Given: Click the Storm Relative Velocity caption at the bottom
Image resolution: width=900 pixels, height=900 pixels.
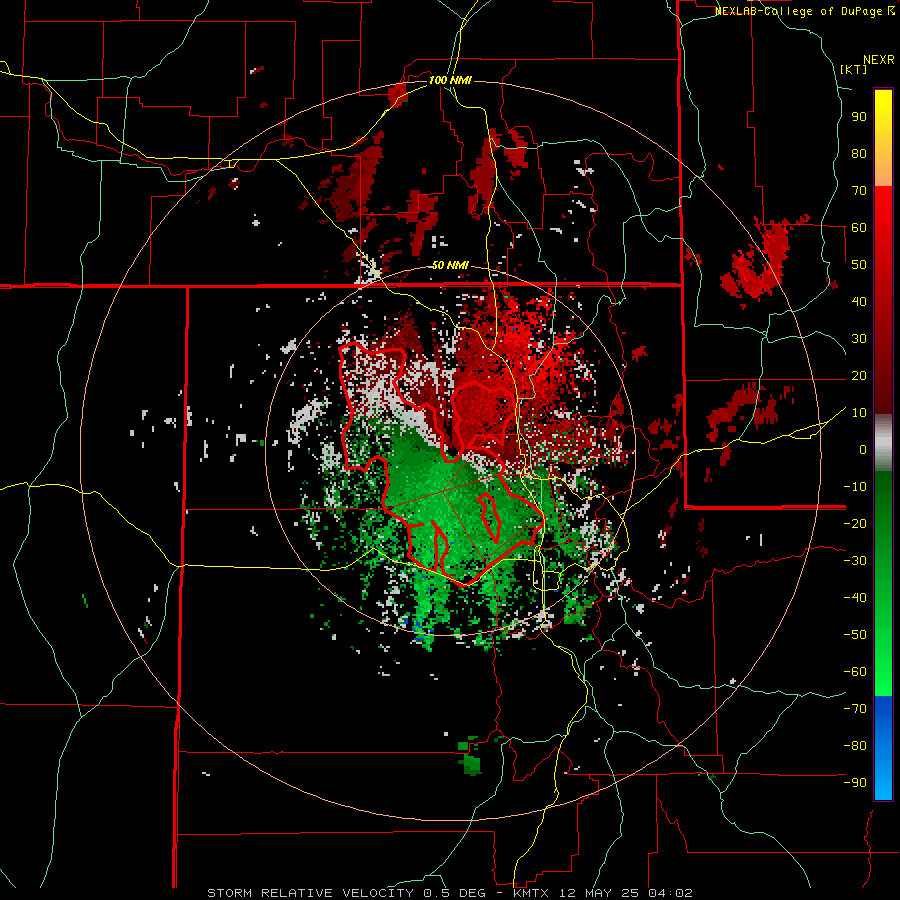Looking at the screenshot, I should (x=450, y=893).
